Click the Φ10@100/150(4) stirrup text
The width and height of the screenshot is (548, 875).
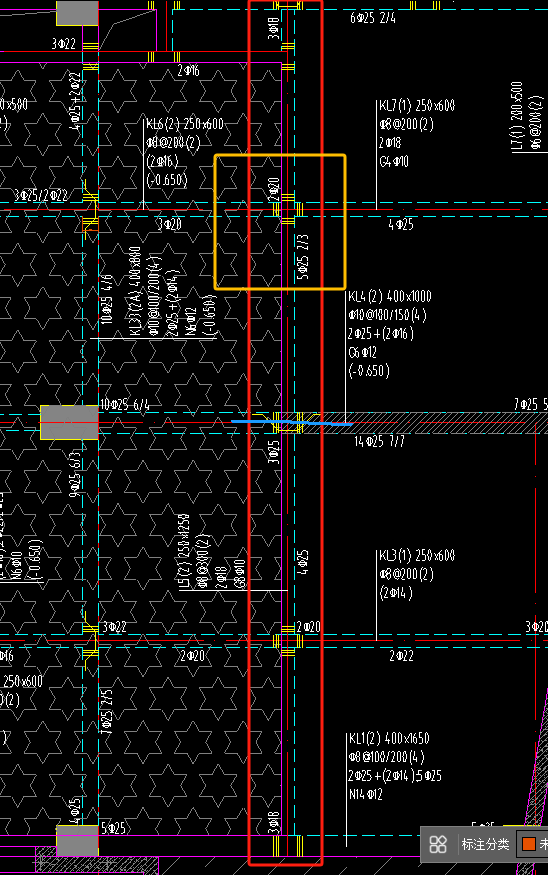pyautogui.click(x=388, y=315)
